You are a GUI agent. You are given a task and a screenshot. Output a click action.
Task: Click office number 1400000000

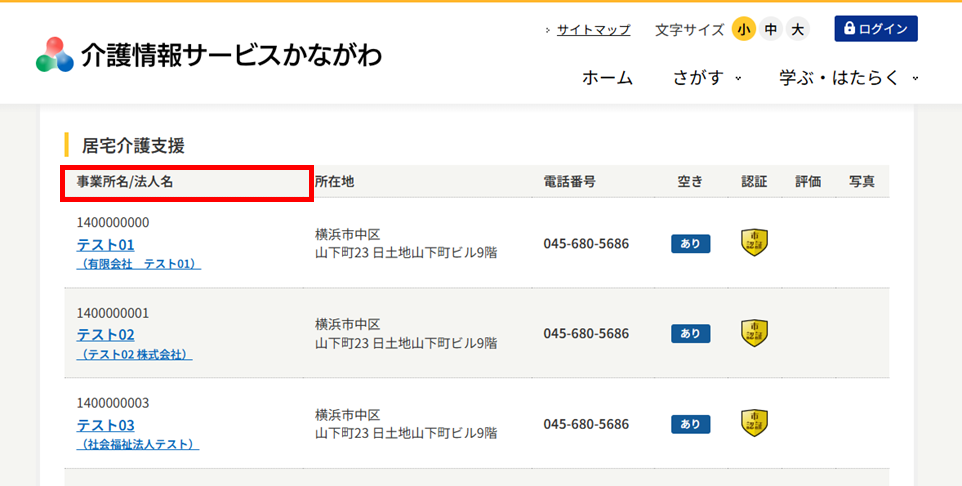pyautogui.click(x=113, y=222)
